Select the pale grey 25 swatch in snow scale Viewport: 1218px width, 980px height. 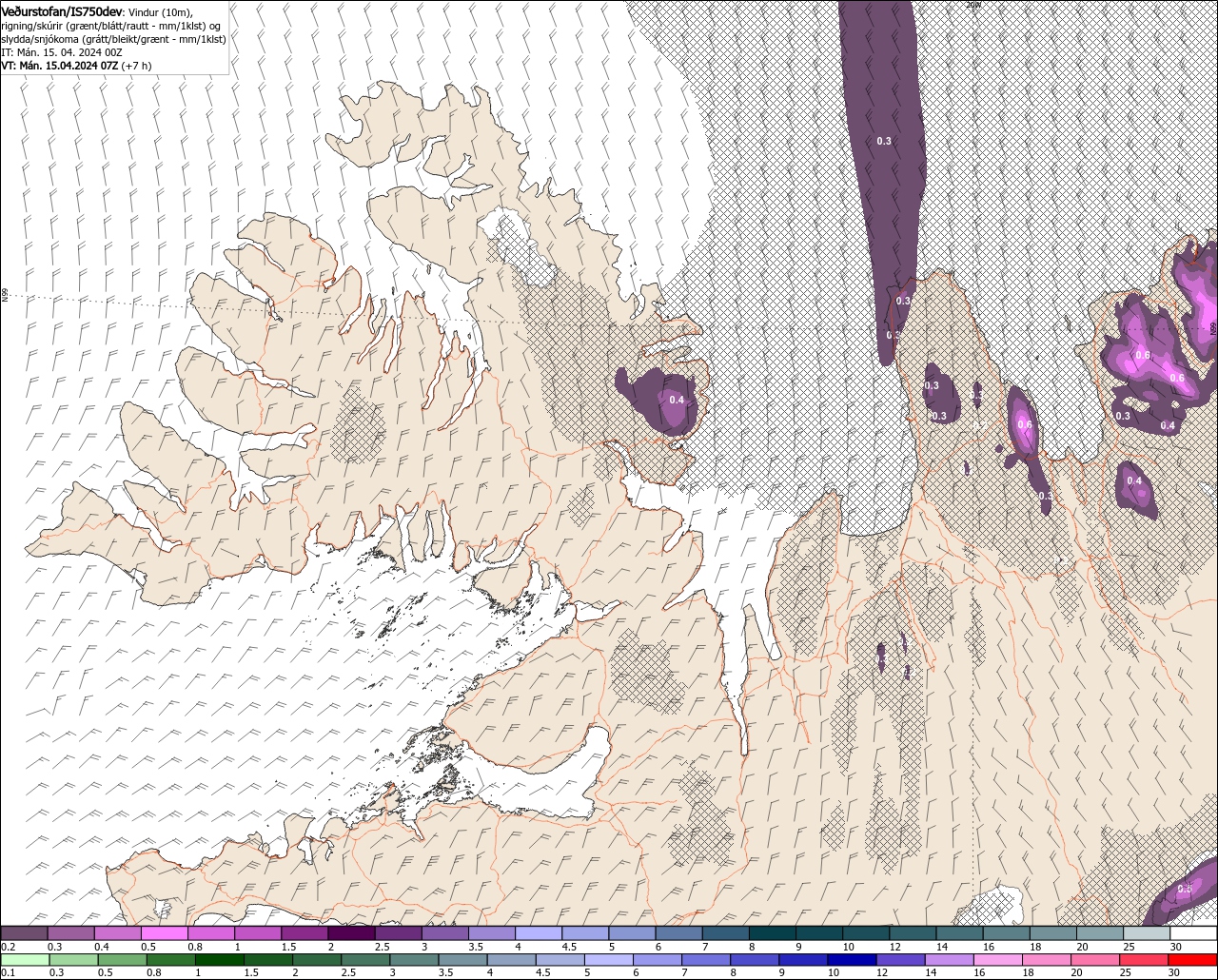pos(1147,932)
